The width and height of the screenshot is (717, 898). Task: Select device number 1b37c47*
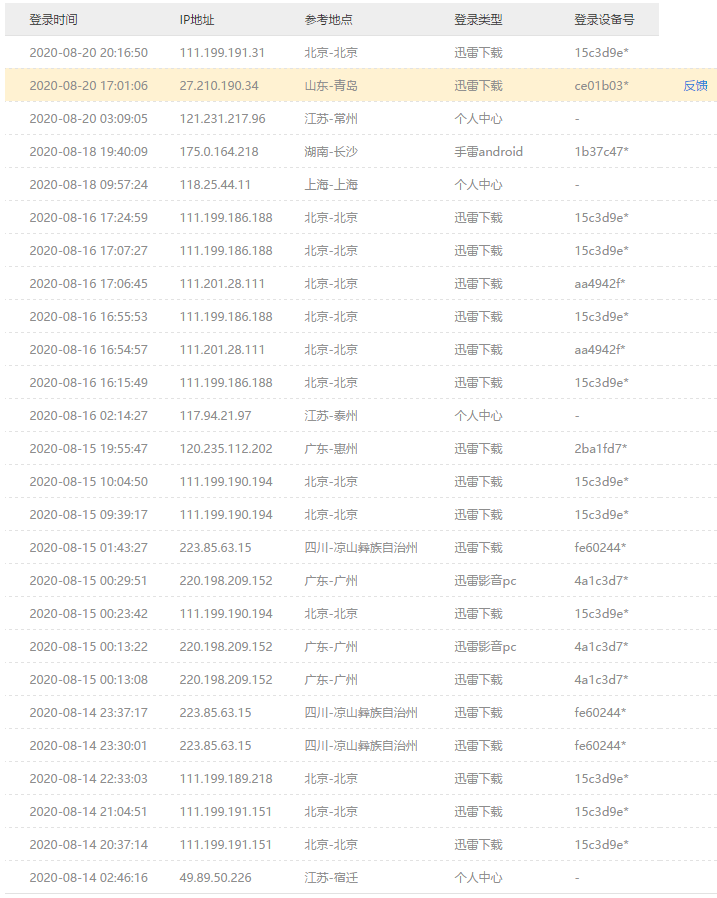coord(601,152)
